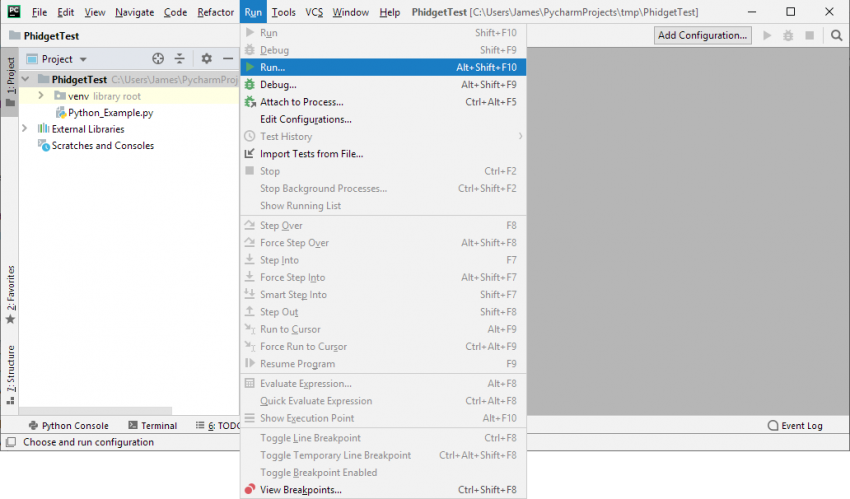Image resolution: width=850 pixels, height=499 pixels.
Task: Close the open Run menu in the menu bar
Action: [x=253, y=12]
